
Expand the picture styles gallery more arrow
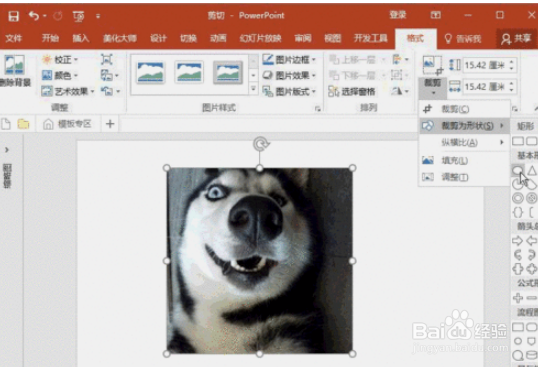pyautogui.click(x=253, y=88)
